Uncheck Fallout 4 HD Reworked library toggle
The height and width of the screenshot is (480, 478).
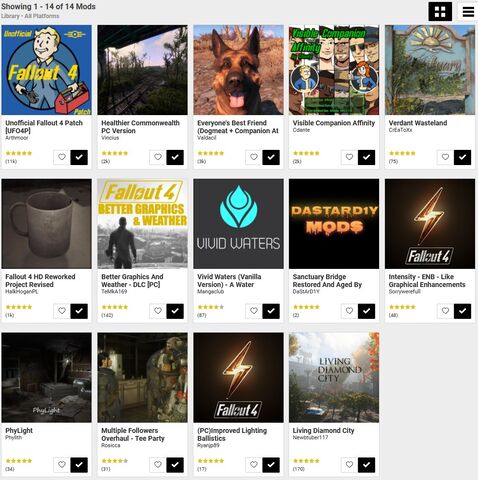79,311
